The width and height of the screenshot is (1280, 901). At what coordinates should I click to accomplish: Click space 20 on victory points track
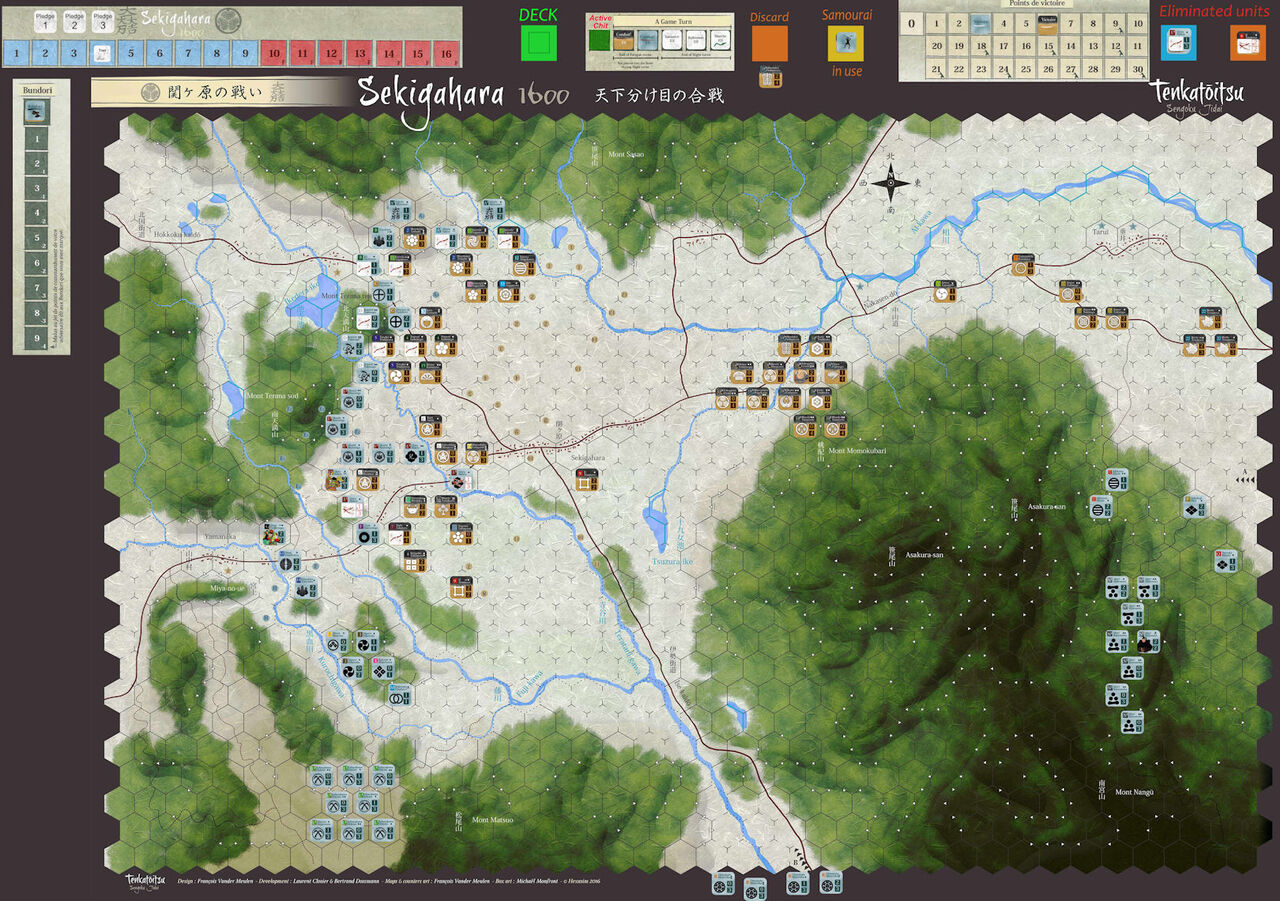(x=937, y=46)
